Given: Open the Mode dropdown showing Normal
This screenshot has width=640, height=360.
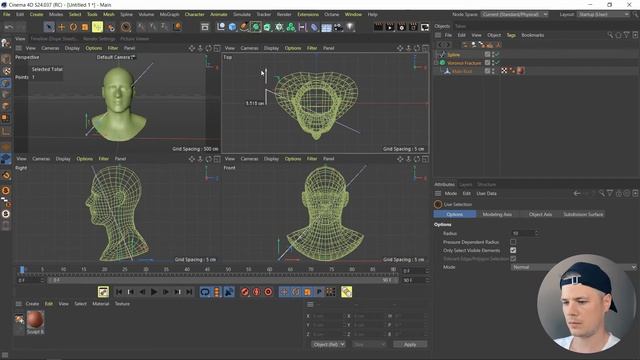Looking at the screenshot, I should pos(573,267).
